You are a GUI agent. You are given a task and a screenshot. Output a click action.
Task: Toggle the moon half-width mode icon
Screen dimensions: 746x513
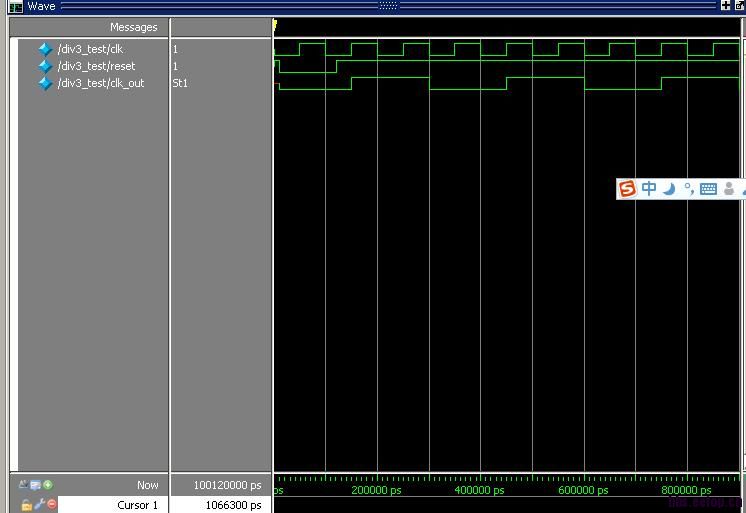669,189
